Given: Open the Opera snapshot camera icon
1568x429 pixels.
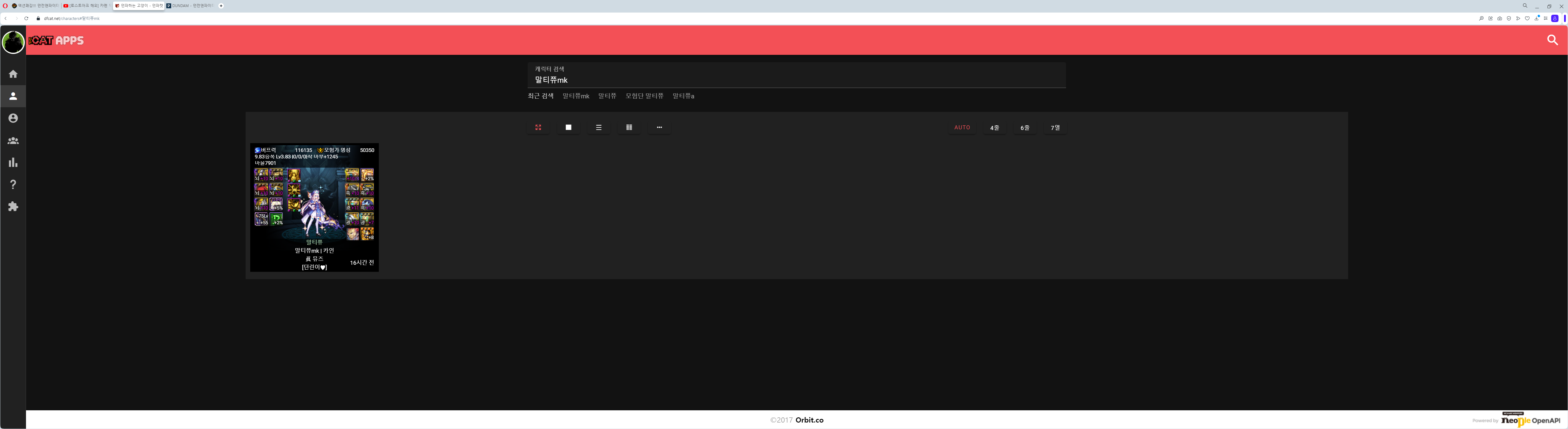Looking at the screenshot, I should 1499,18.
